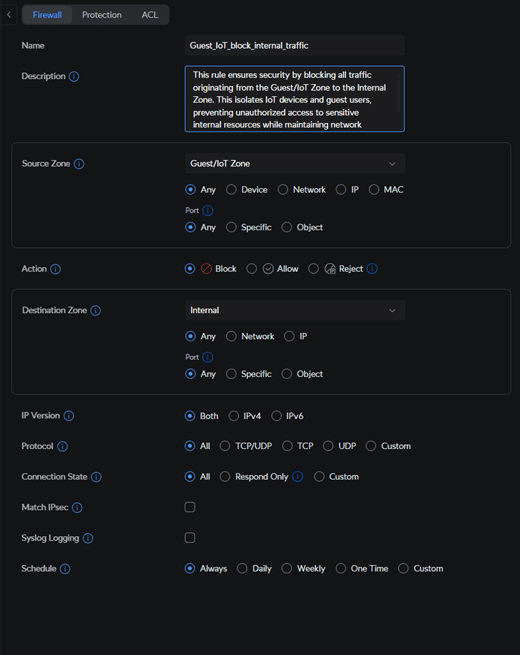Click the info icon beside Reject
This screenshot has width=520, height=655.
(372, 269)
